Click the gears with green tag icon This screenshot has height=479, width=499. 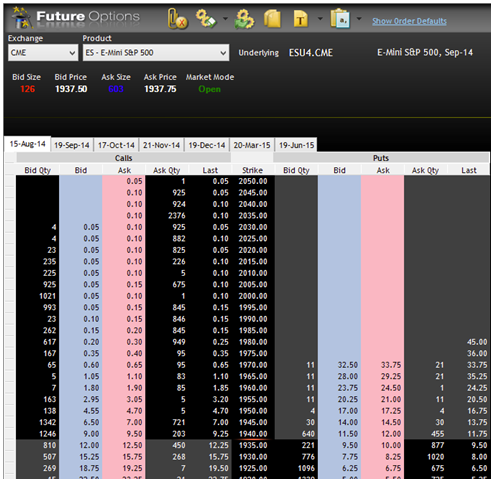(207, 18)
